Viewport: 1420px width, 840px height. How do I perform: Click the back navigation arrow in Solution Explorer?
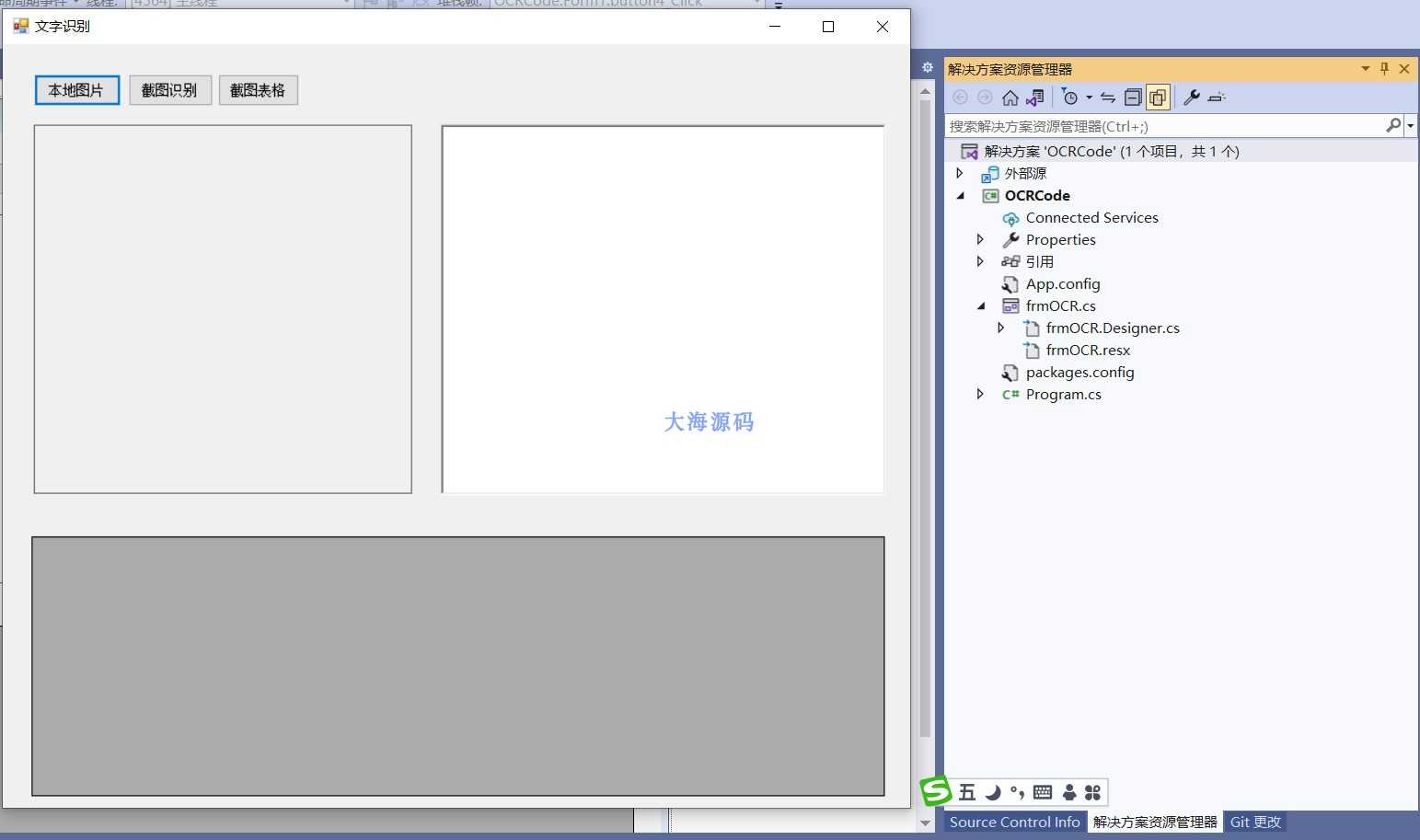960,98
